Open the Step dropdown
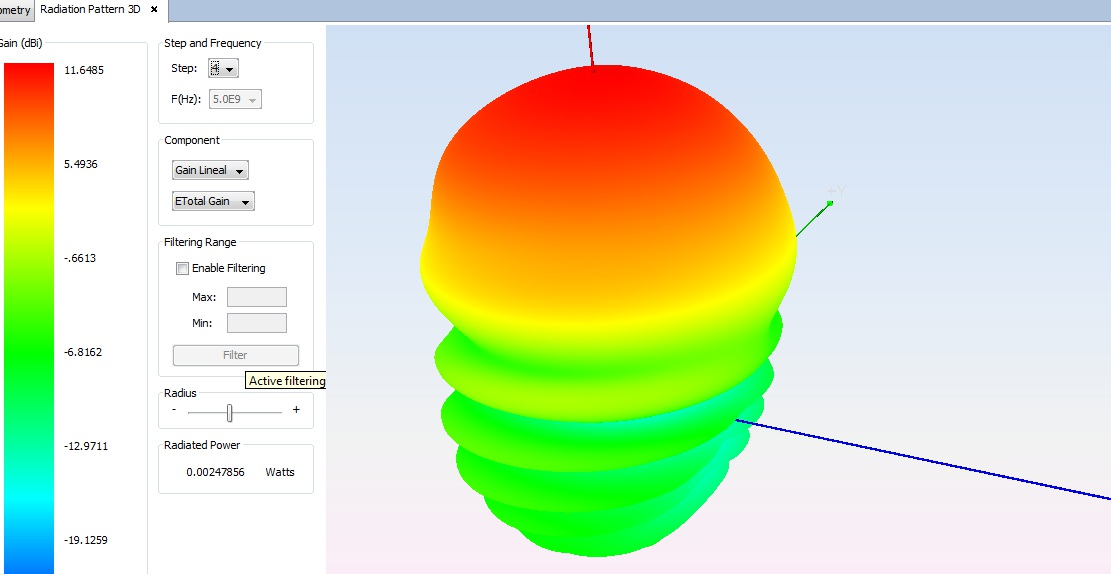Viewport: 1111px width, 574px height. click(x=223, y=69)
